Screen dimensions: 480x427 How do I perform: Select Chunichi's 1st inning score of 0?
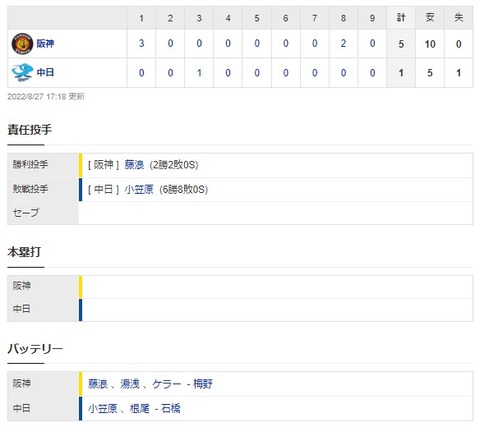141,73
